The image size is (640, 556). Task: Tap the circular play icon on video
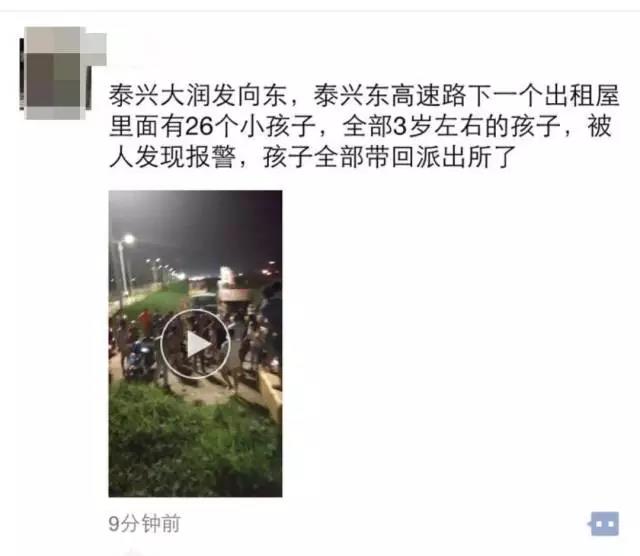tap(195, 344)
